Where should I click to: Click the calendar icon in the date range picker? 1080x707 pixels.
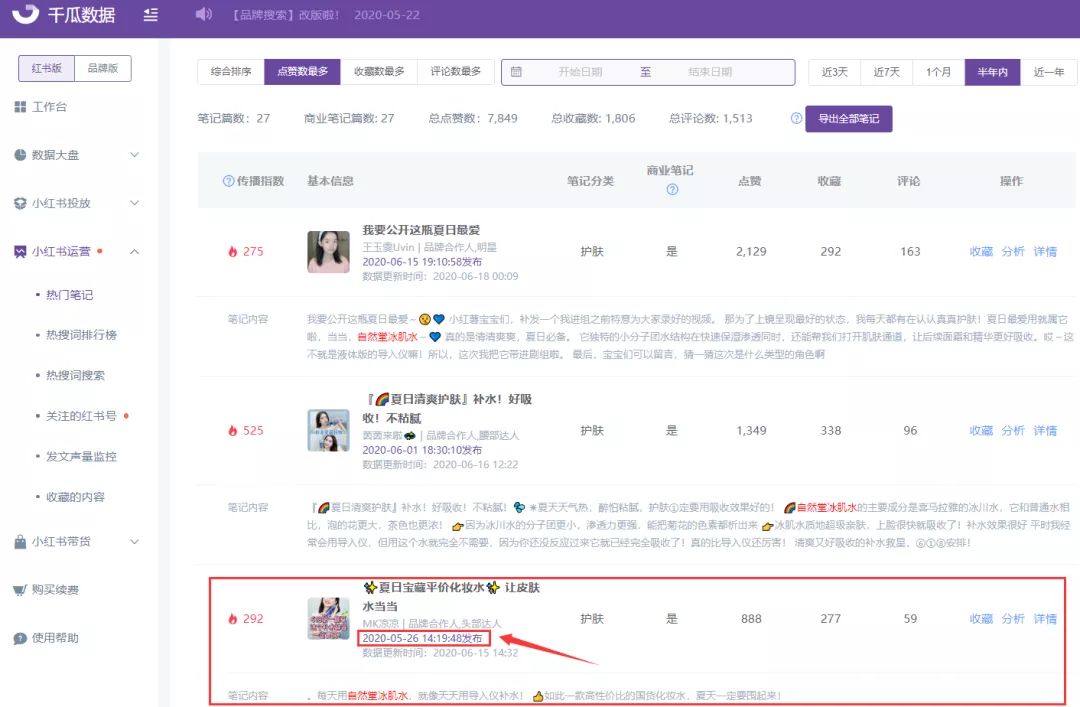(515, 72)
